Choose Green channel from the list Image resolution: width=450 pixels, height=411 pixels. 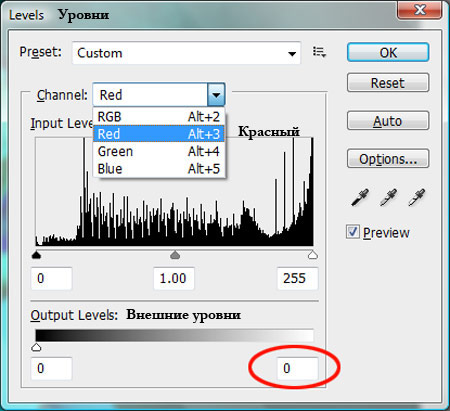pos(159,151)
